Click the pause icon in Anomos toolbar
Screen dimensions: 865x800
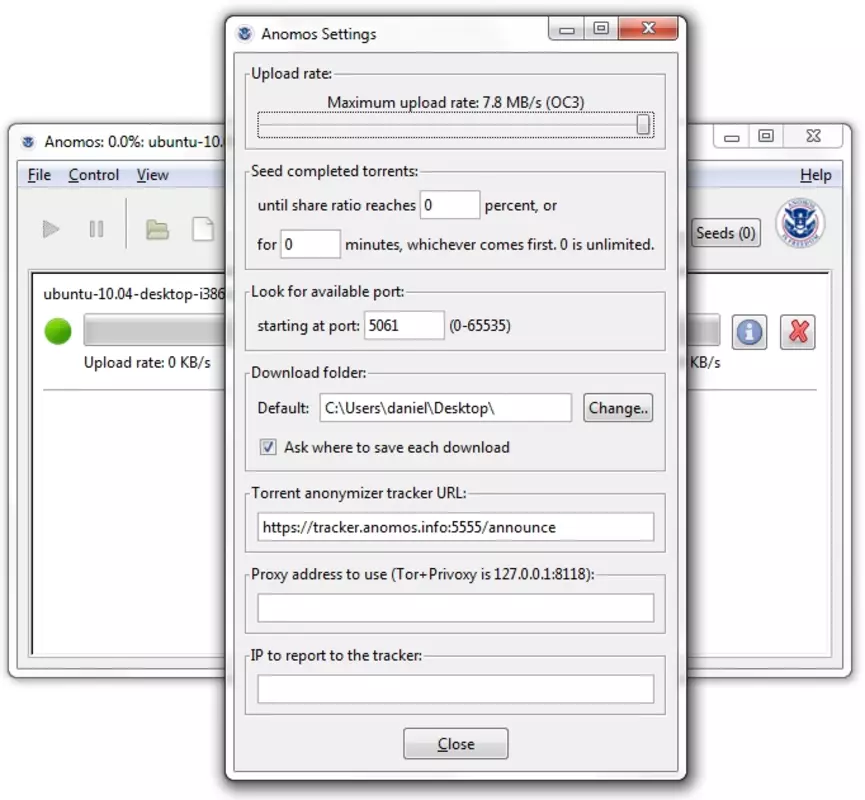click(97, 229)
